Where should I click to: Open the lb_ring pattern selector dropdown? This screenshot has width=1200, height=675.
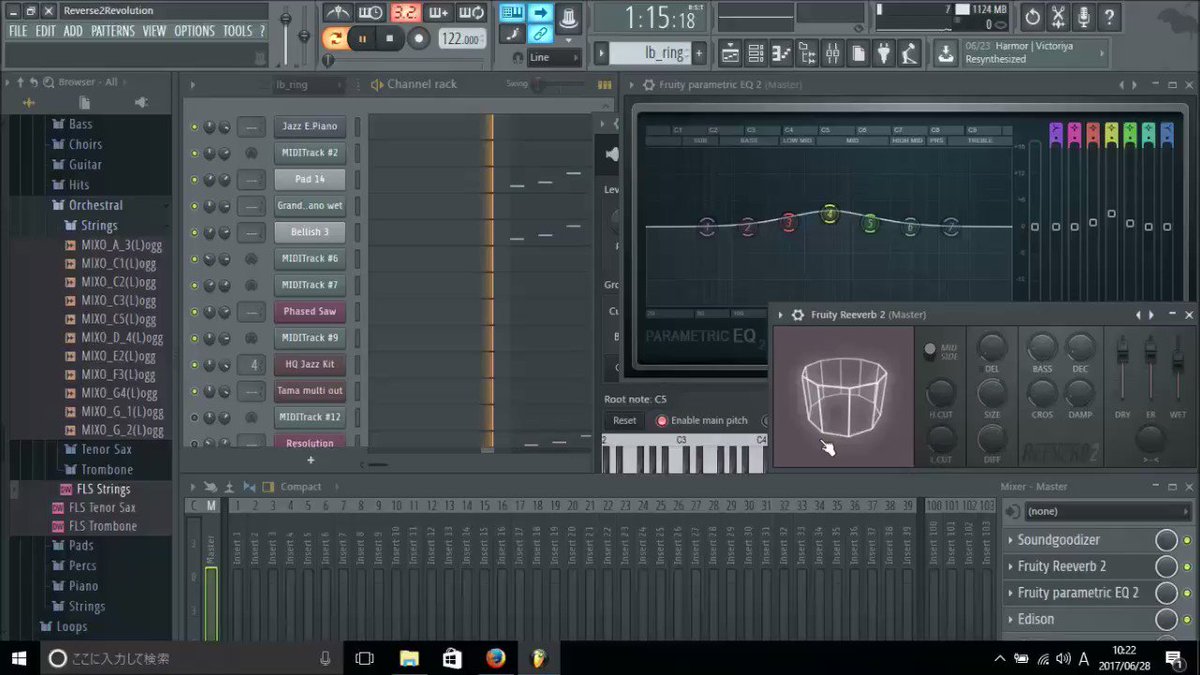(650, 54)
